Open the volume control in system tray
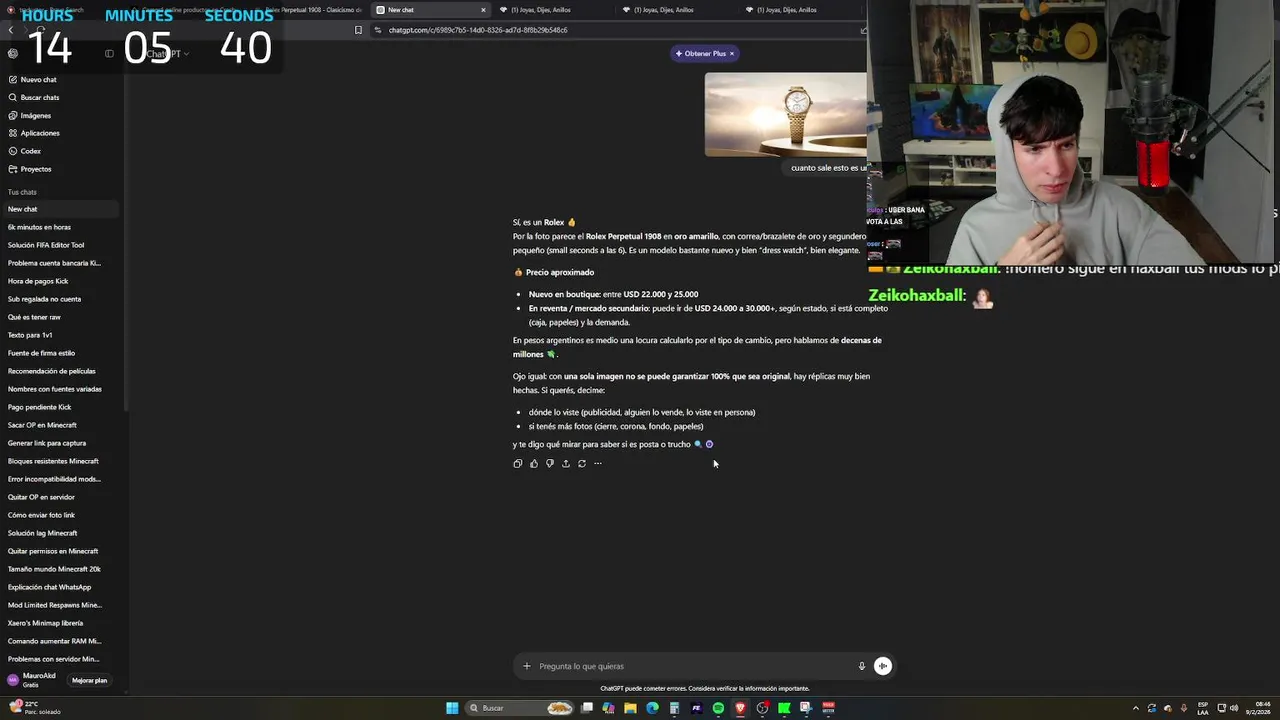1280x720 pixels. (x=1234, y=708)
